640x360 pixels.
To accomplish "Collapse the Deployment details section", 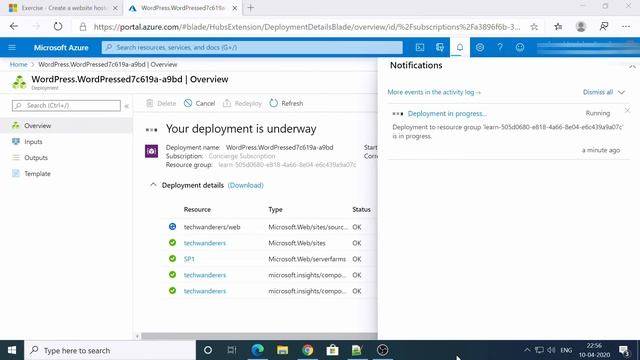I will 153,185.
